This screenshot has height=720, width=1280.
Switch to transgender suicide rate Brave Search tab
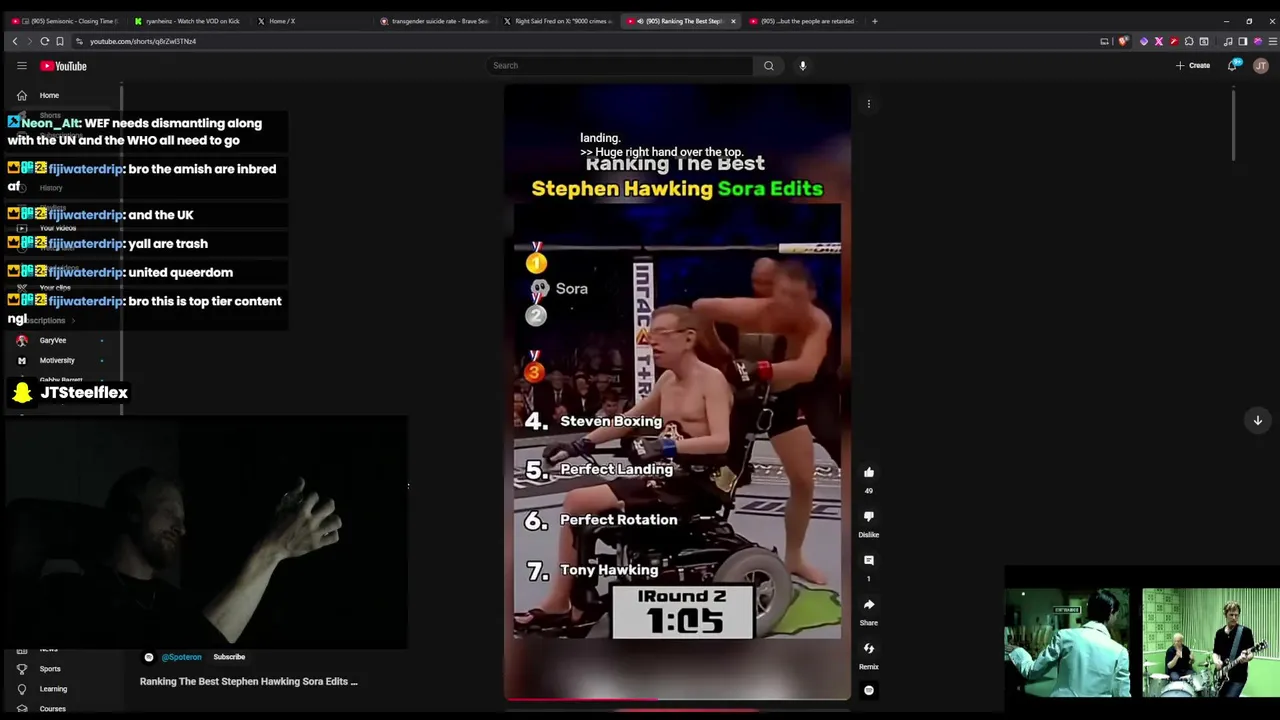point(435,21)
